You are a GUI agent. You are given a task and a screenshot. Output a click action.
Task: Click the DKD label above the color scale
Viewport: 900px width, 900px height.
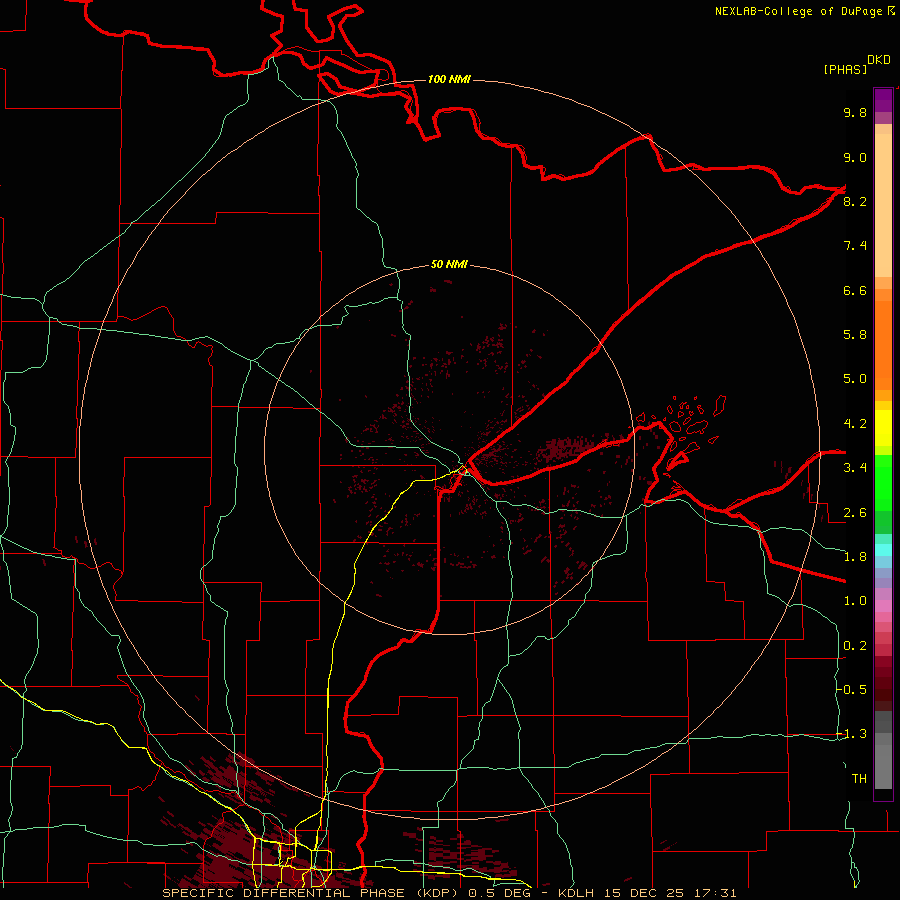(879, 60)
